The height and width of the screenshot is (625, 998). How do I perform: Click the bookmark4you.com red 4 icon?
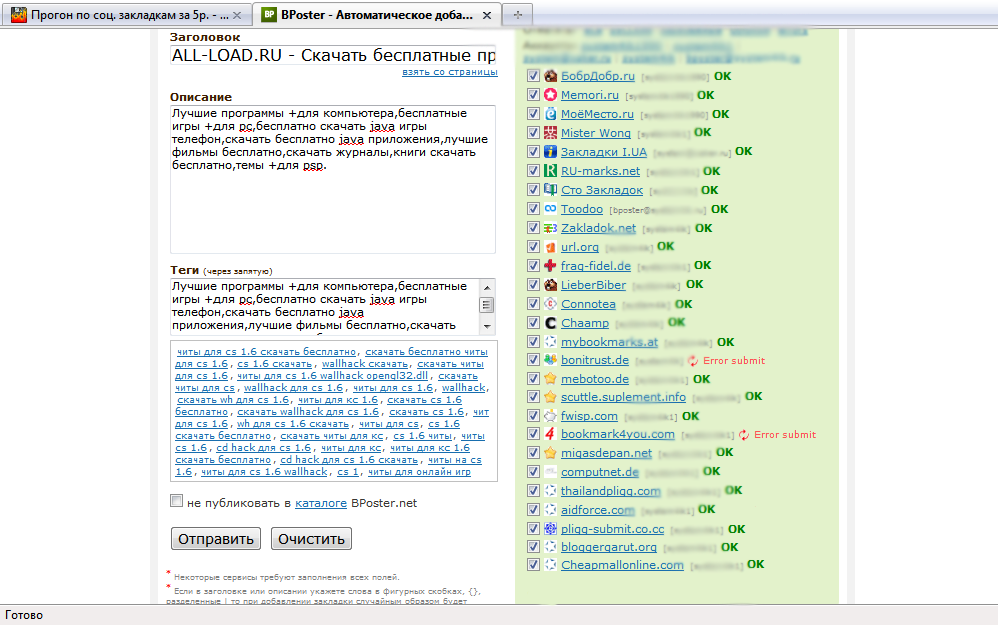[551, 434]
